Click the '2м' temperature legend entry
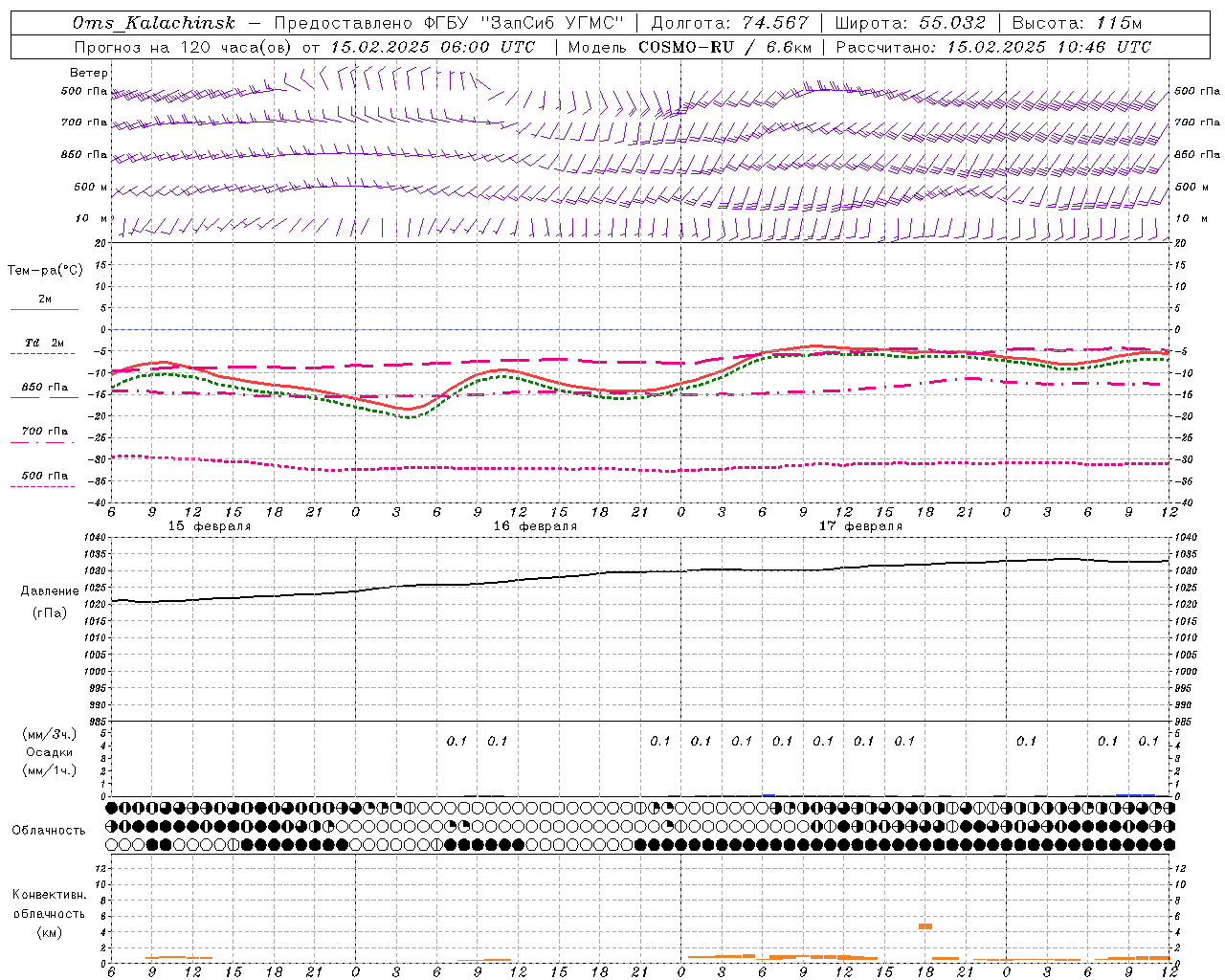This screenshot has width=1225, height=980. pyautogui.click(x=45, y=300)
